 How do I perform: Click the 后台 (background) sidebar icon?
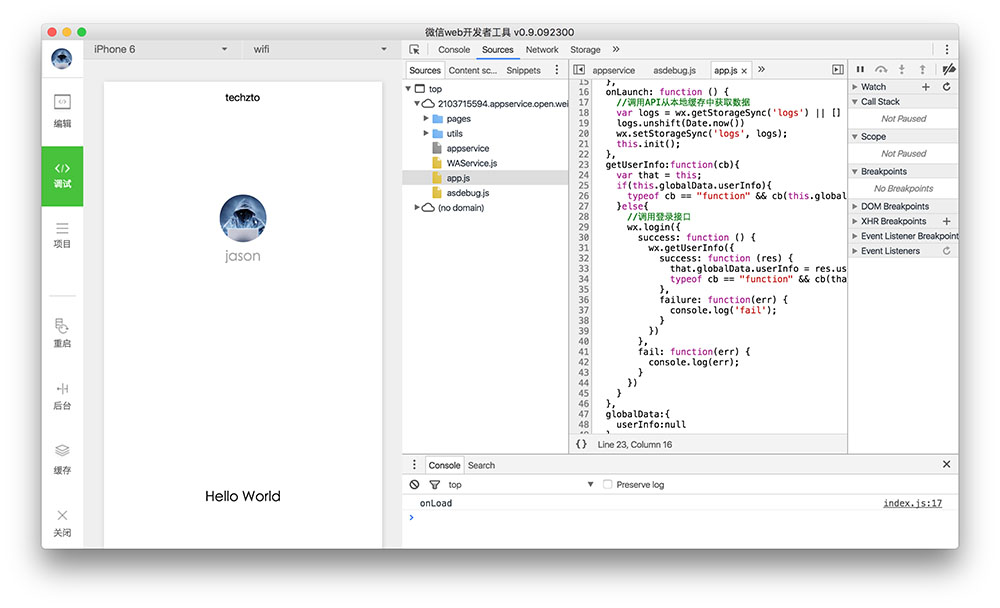click(62, 396)
